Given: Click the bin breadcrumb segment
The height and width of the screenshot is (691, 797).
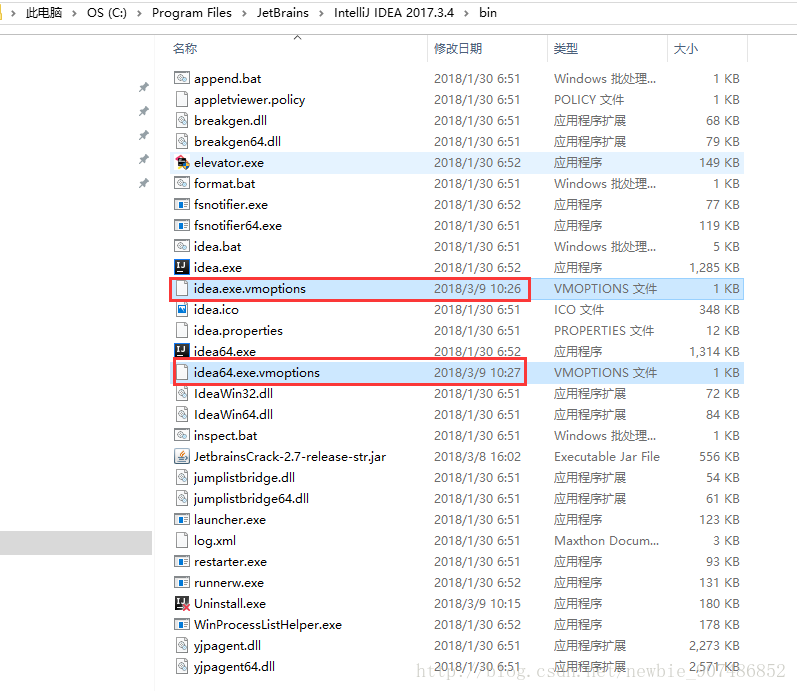Looking at the screenshot, I should pyautogui.click(x=488, y=13).
